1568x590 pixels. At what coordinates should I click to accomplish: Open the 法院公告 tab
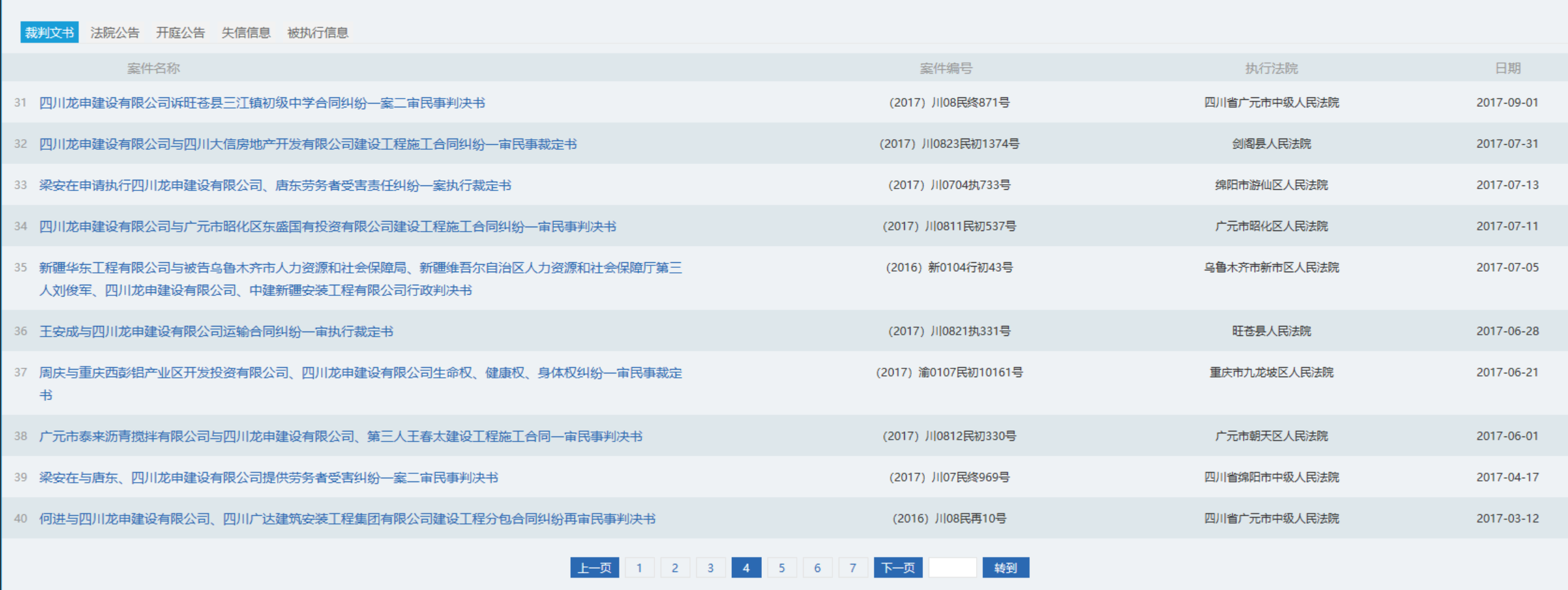(115, 32)
